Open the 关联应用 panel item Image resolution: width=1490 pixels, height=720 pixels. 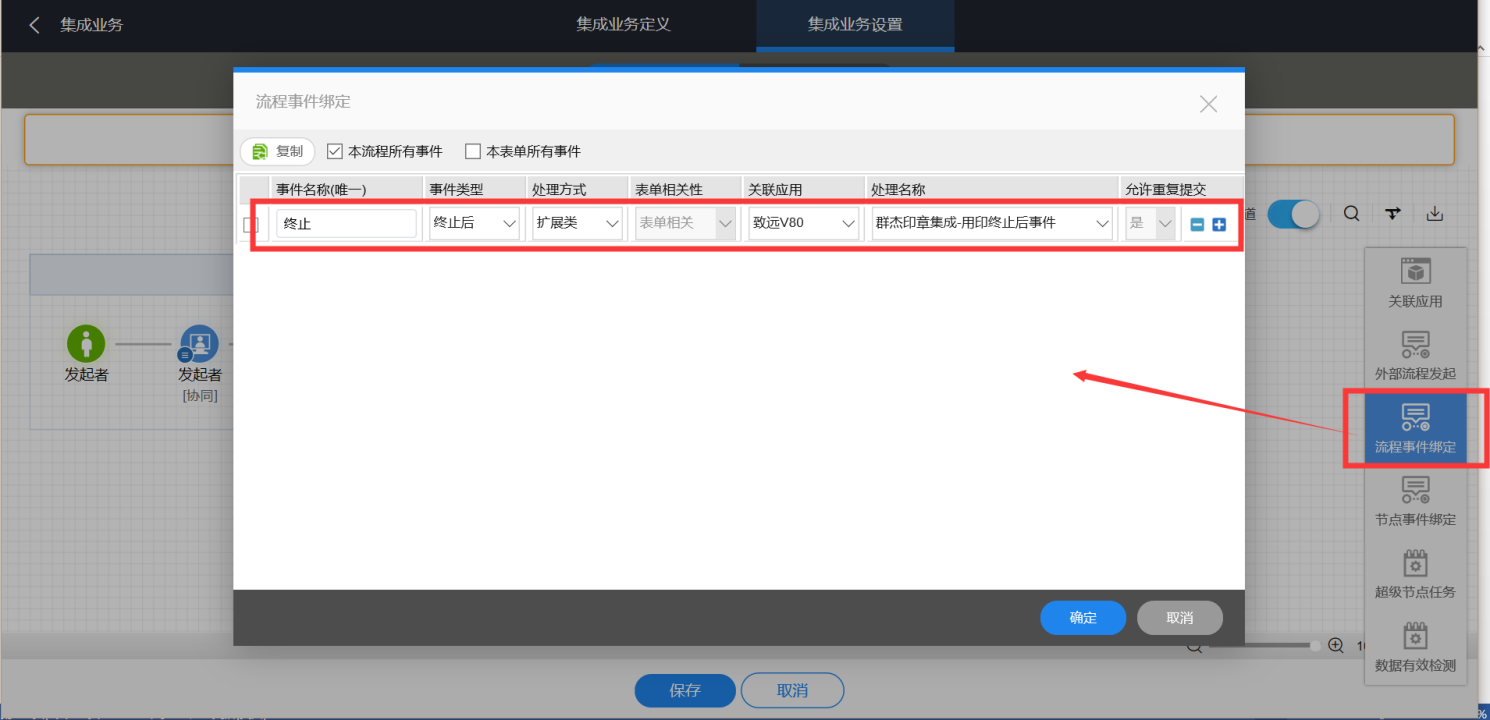(x=1415, y=283)
